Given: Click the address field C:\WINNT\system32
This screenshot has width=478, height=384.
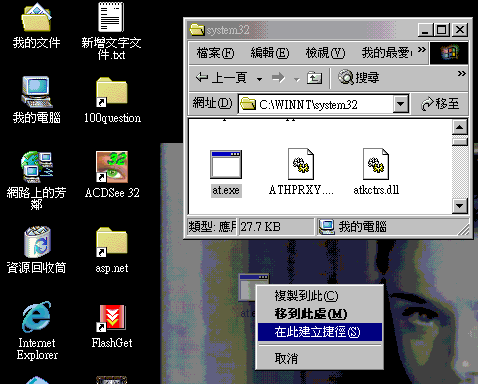Looking at the screenshot, I should tap(316, 104).
